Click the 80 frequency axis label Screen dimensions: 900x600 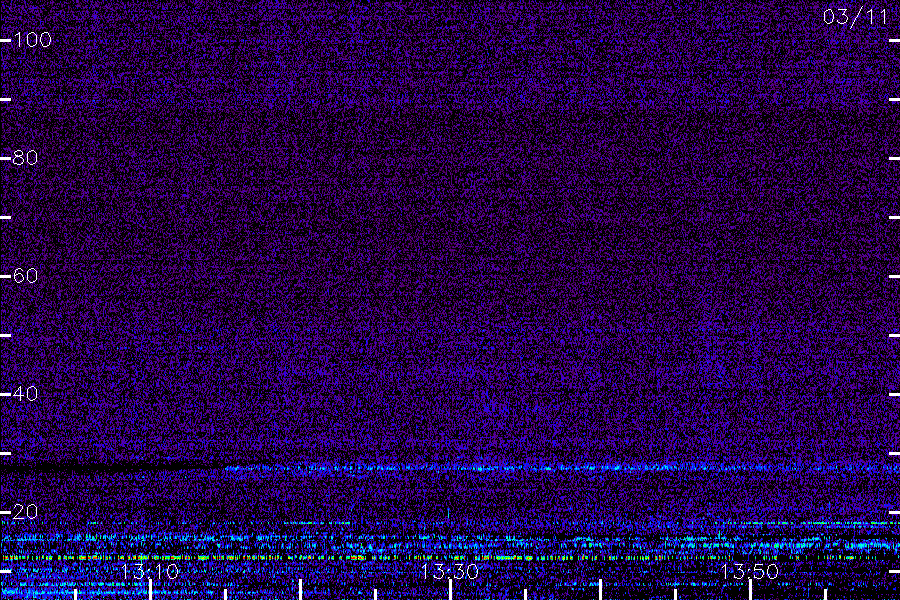25,157
